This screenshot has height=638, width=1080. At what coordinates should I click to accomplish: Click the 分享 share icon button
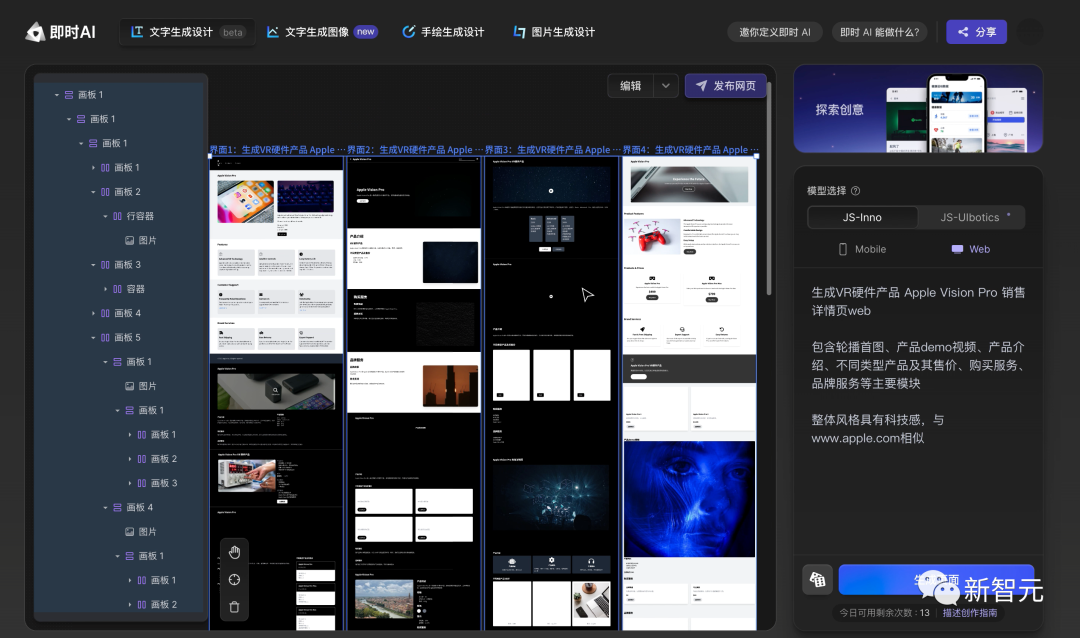pyautogui.click(x=976, y=31)
